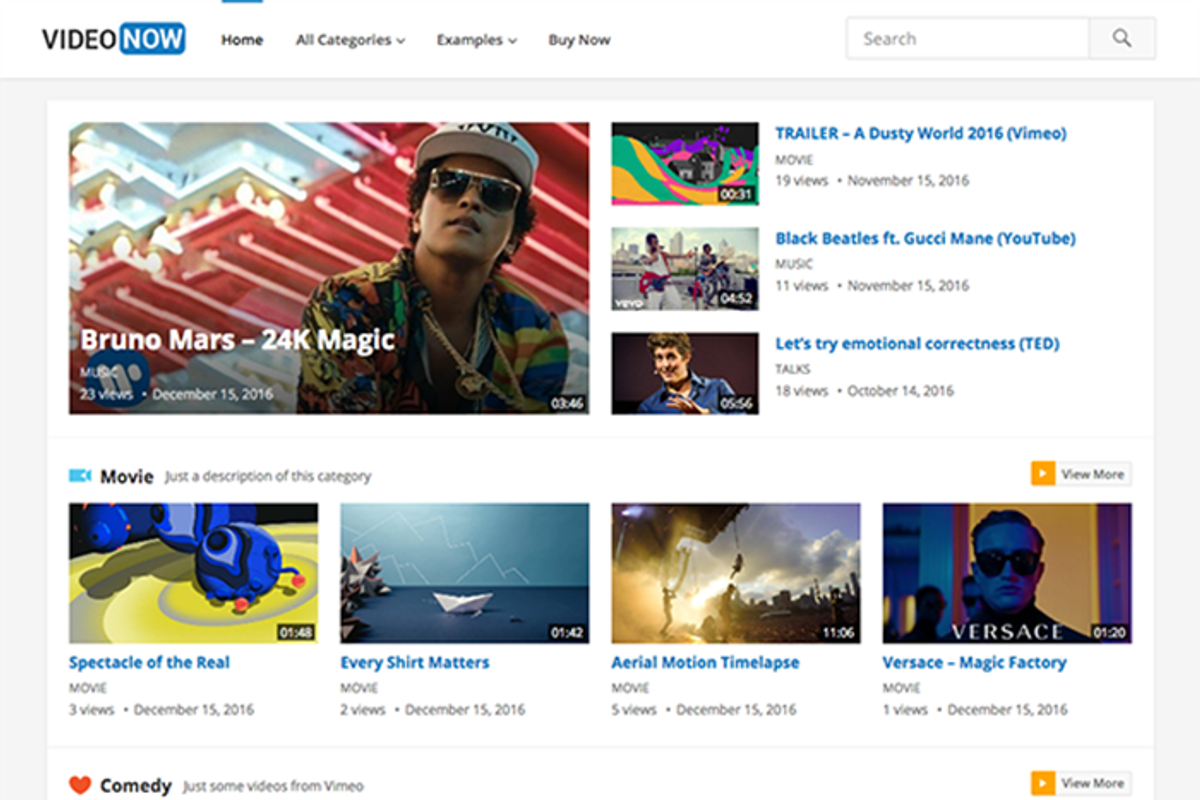1200x800 pixels.
Task: Click the search magnifier icon button
Action: (1122, 39)
